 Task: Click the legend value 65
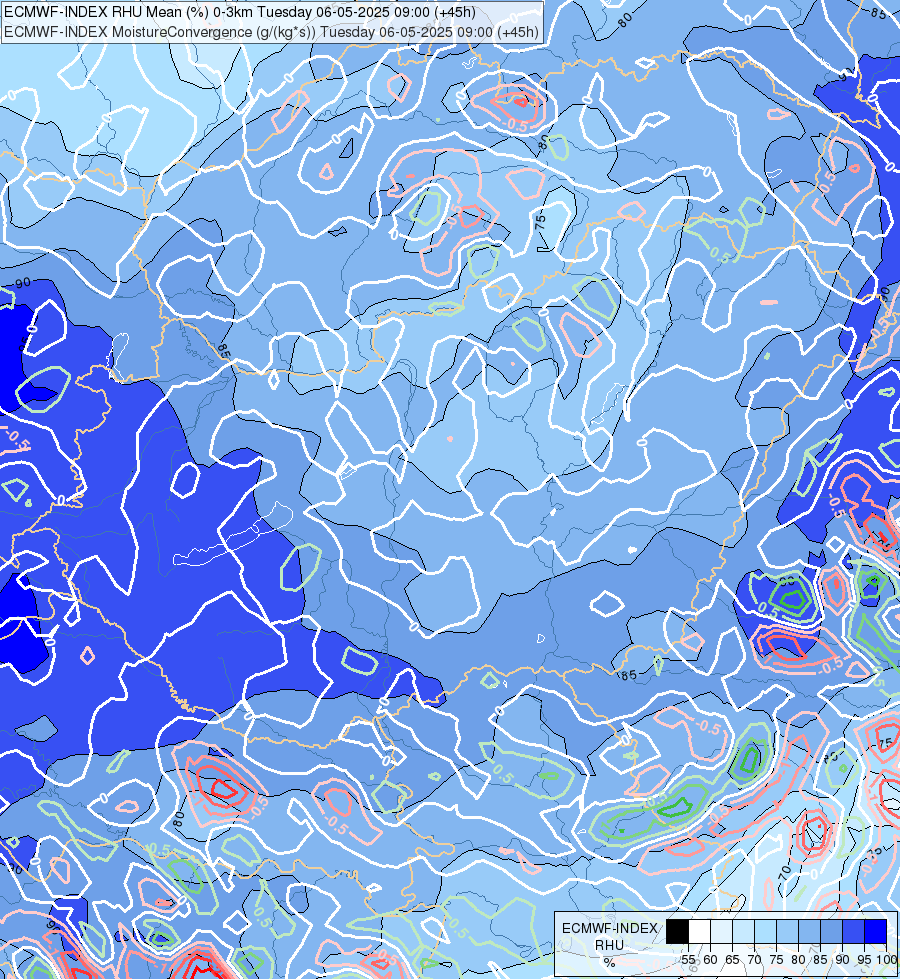(732, 960)
